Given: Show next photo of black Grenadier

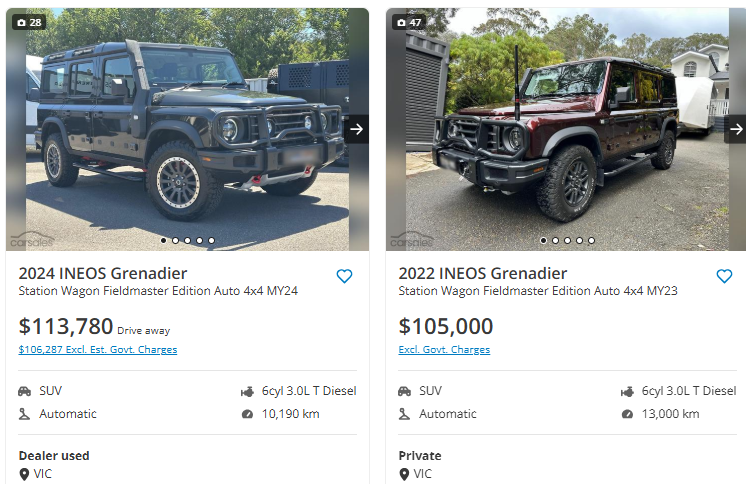Looking at the screenshot, I should tap(356, 129).
